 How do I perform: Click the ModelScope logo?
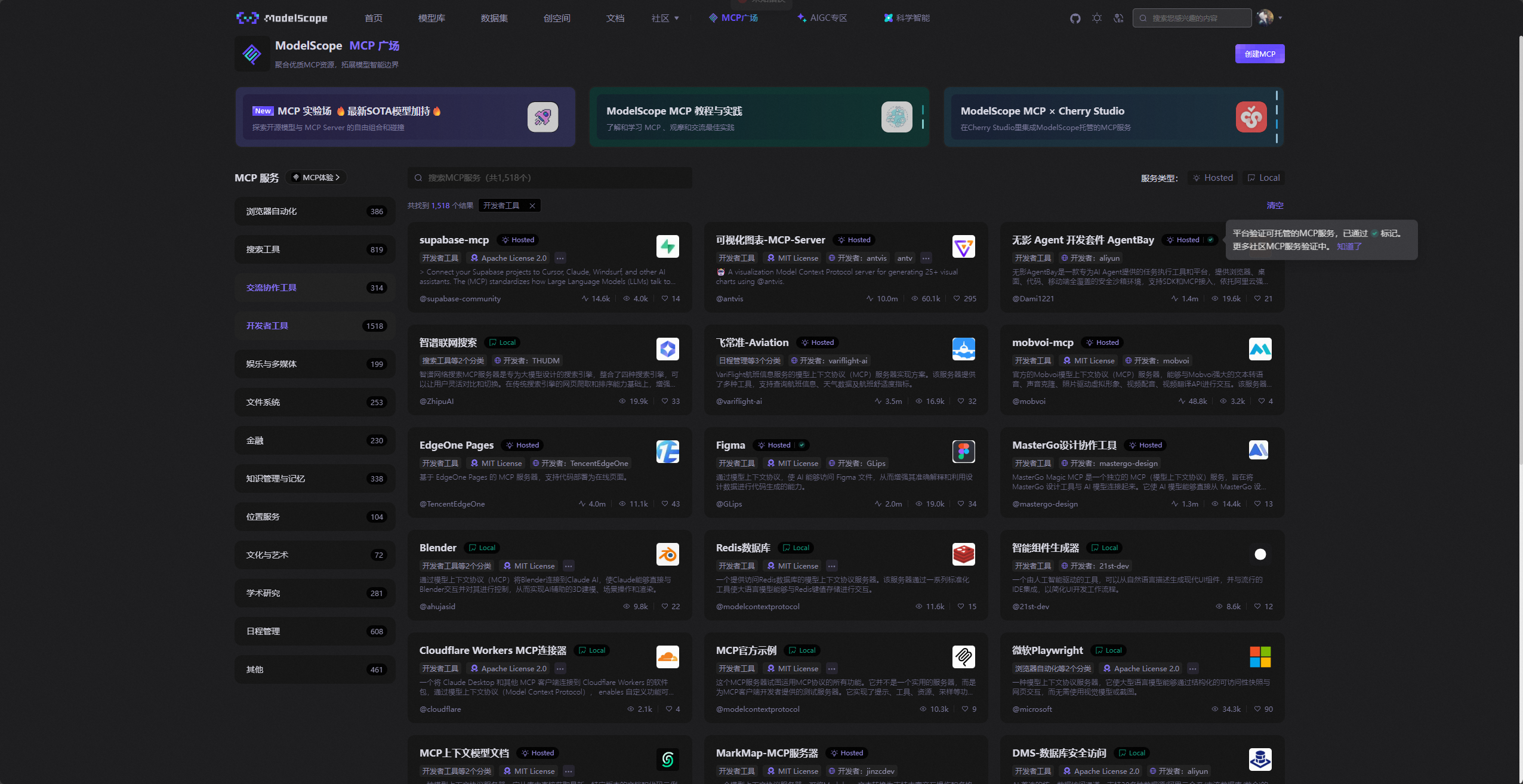pos(281,18)
